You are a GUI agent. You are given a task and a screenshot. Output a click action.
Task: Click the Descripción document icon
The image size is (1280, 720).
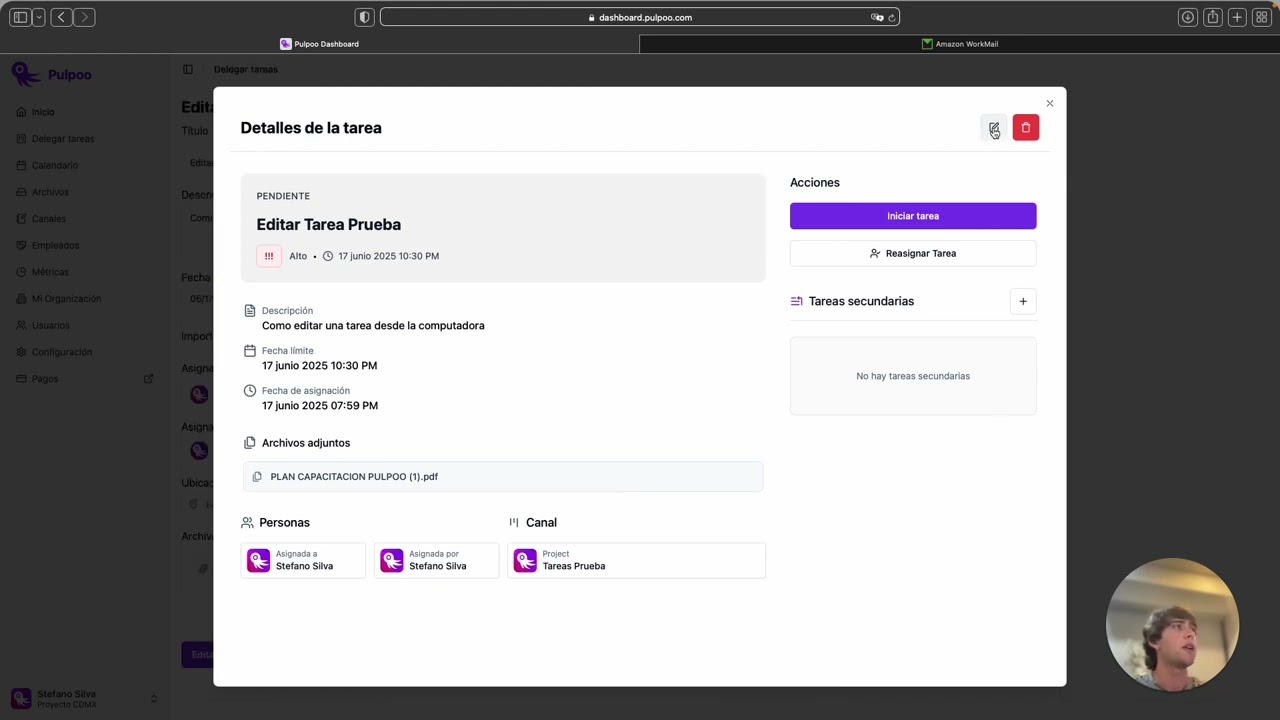pos(250,311)
